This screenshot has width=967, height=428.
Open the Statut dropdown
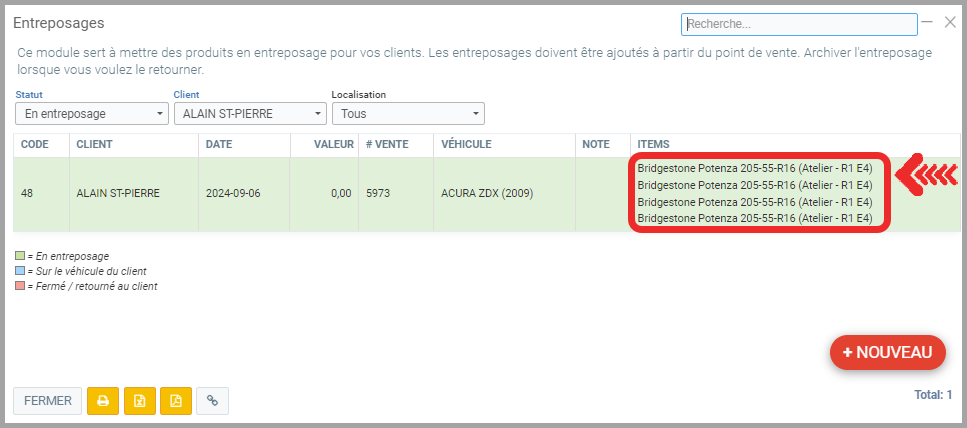pyautogui.click(x=91, y=114)
